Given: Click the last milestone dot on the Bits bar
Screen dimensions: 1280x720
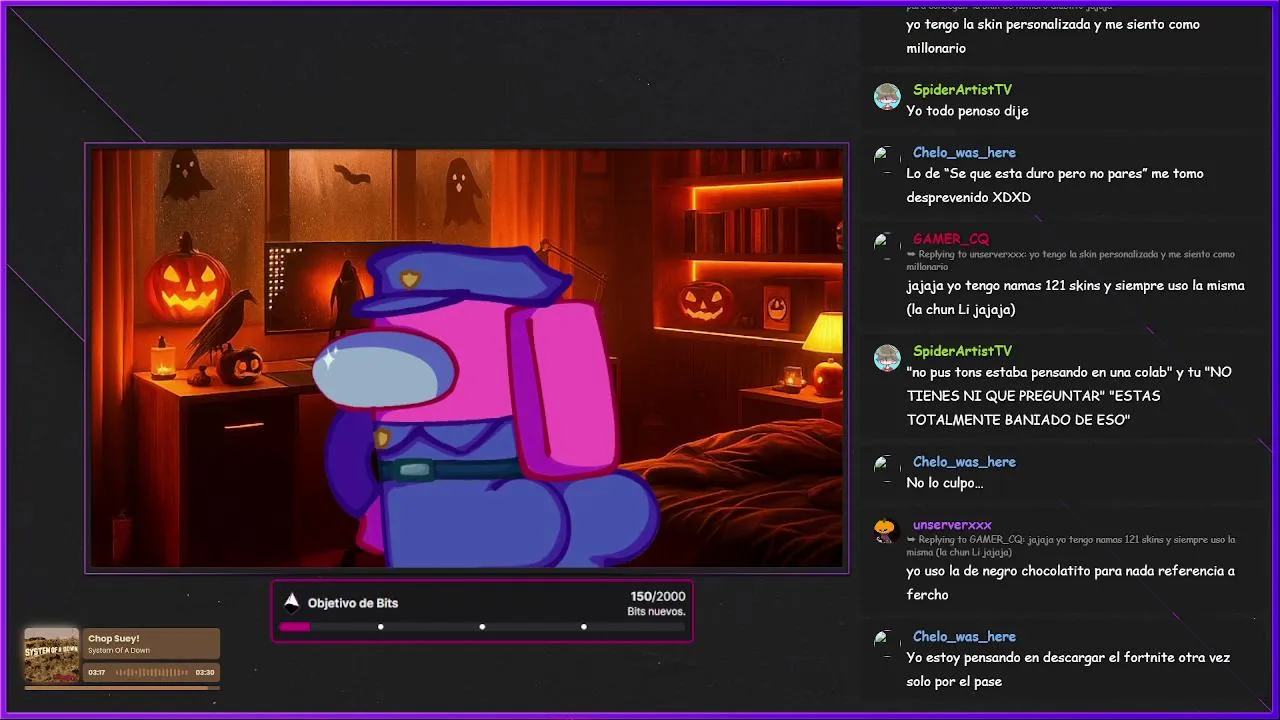Looking at the screenshot, I should coord(584,627).
